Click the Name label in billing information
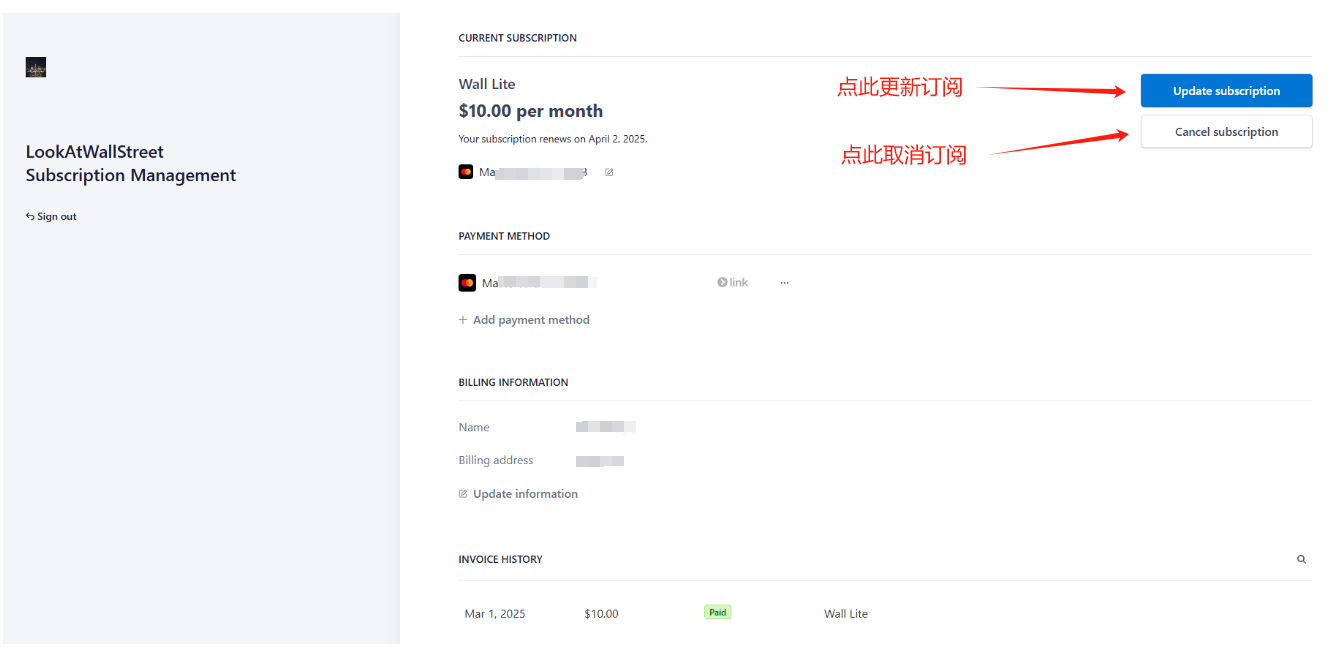Screen dimensions: 1340x664 (474, 428)
